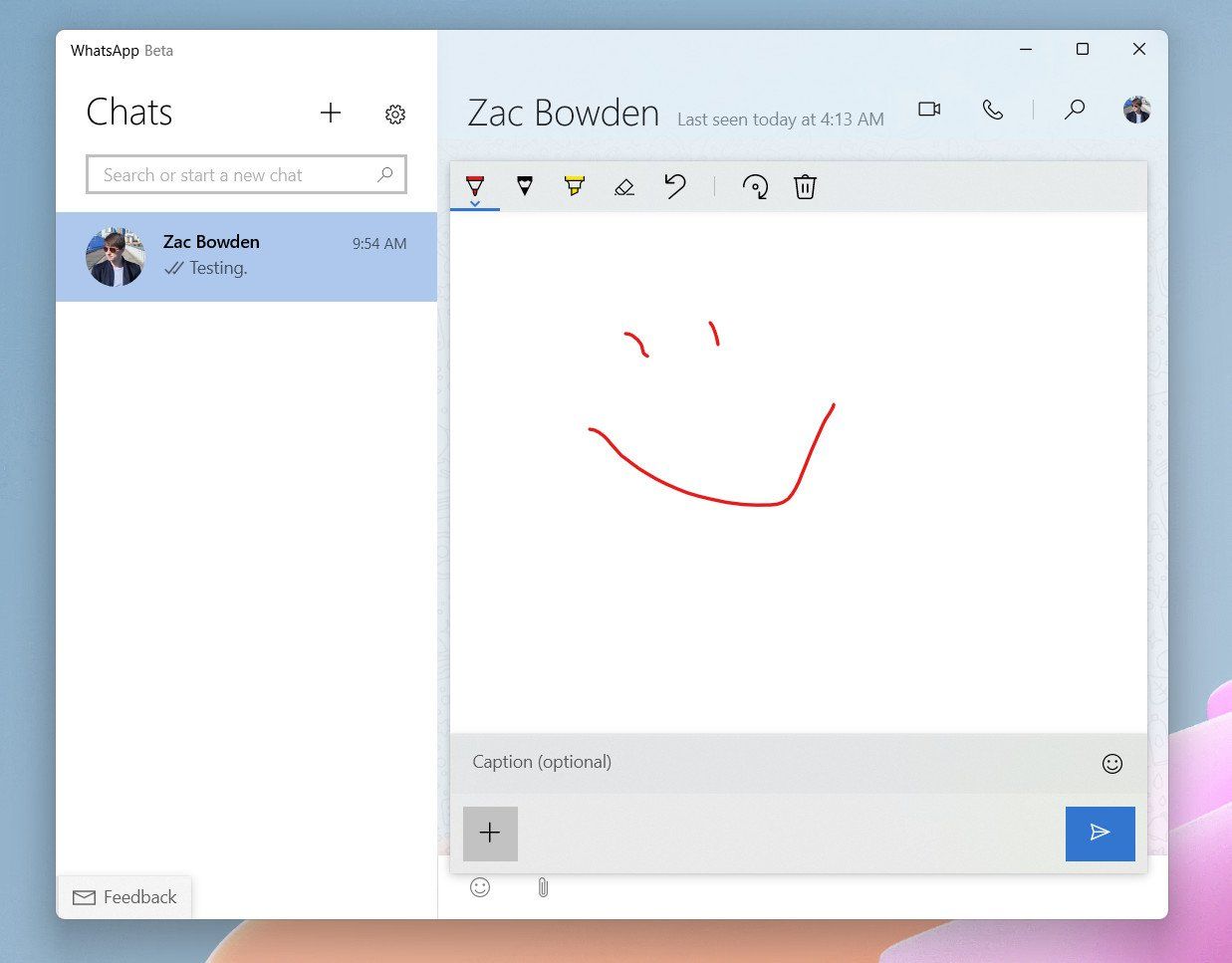
Task: Click the Caption (optional) field
Action: [x=777, y=763]
